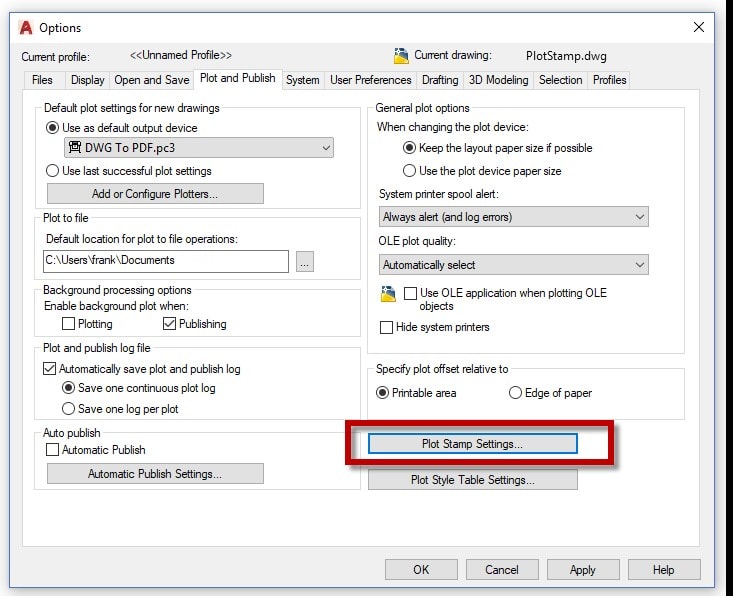Select the Plot and Publish tab
Image resolution: width=733 pixels, height=596 pixels.
237,78
